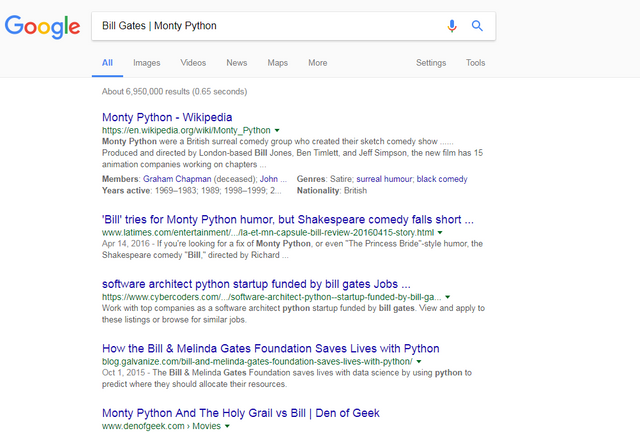Expand dropdown arrow beside the denofgeek.com URL
This screenshot has width=640, height=433.
pos(227,426)
